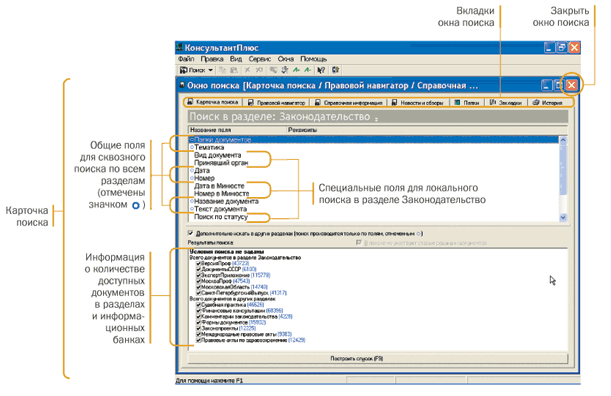The image size is (611, 396).
Task: Switch to the Справочная информация tab
Action: point(349,103)
